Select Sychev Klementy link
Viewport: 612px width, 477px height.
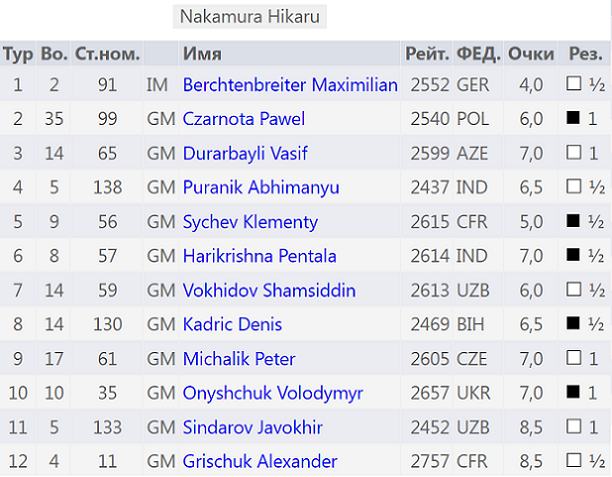(x=250, y=222)
